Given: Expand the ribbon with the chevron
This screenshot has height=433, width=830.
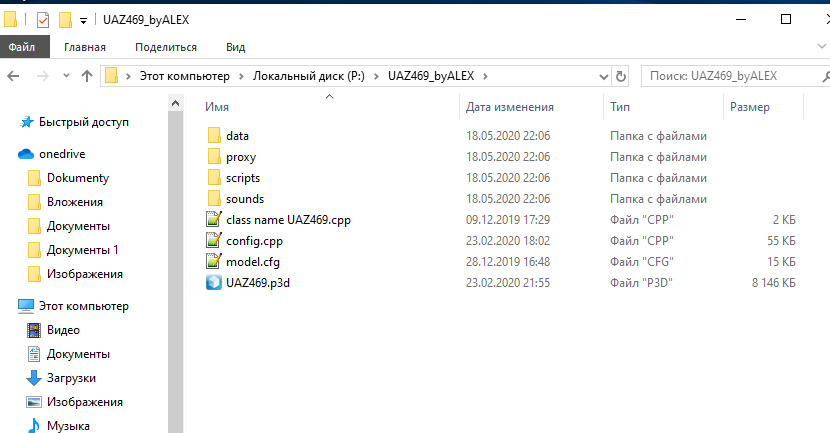Looking at the screenshot, I should click(x=822, y=47).
